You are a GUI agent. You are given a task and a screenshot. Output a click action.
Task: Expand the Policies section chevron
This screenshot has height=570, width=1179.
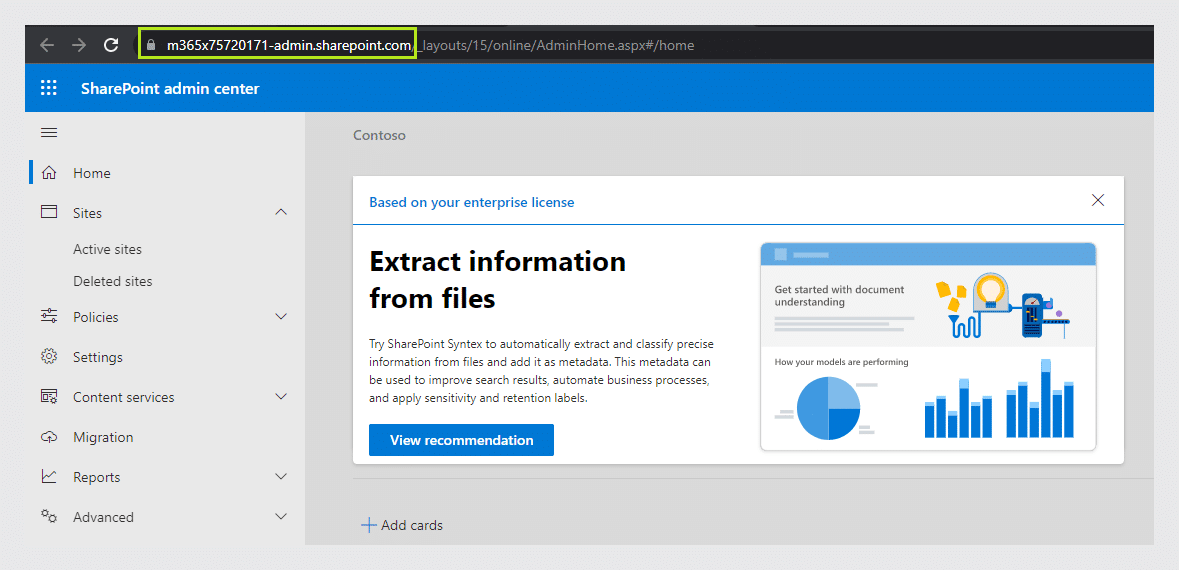click(281, 317)
